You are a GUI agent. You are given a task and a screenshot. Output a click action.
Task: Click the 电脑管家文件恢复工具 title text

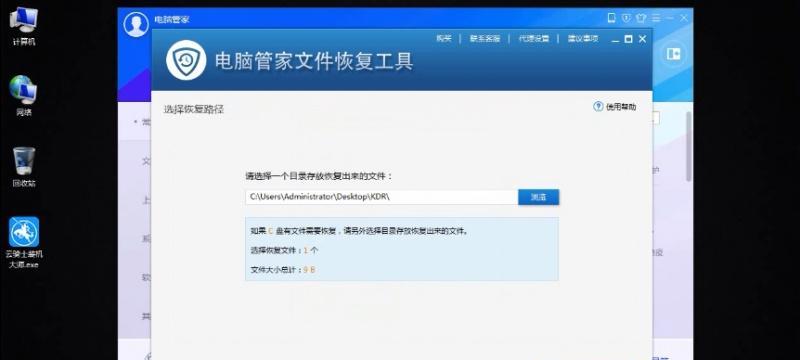[314, 61]
